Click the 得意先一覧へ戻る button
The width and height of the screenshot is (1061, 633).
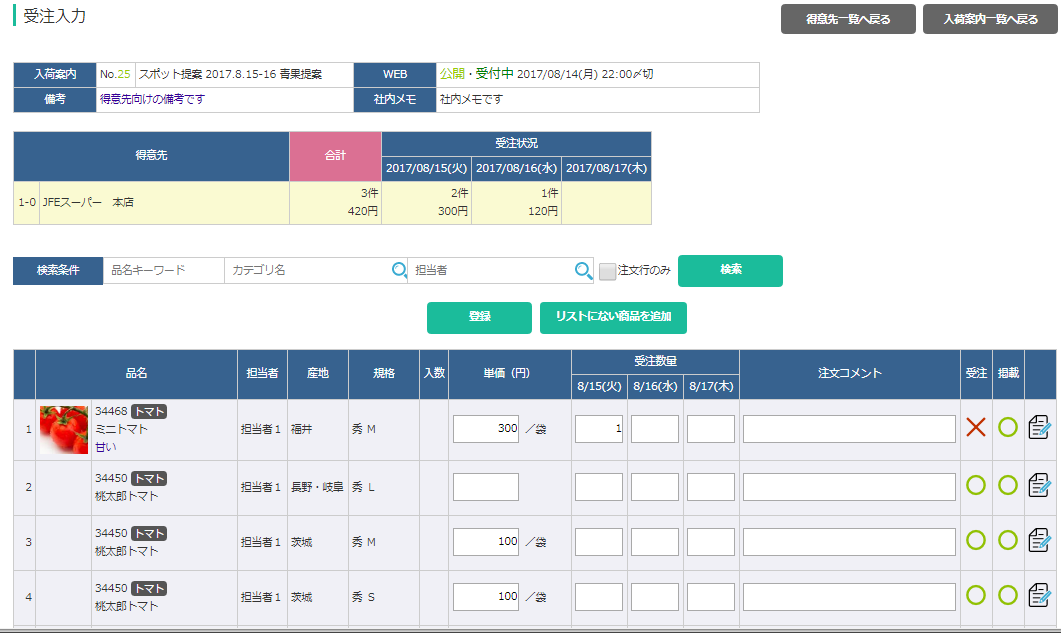[848, 19]
